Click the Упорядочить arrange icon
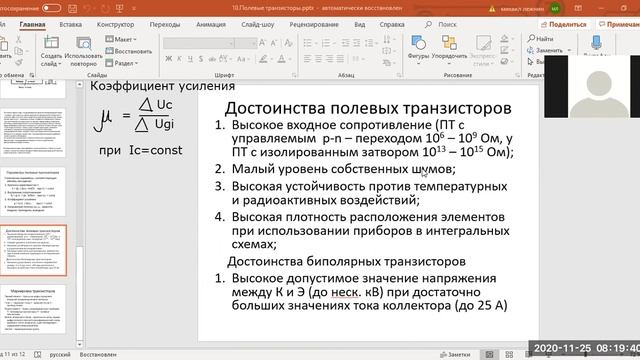The width and height of the screenshot is (640, 360). click(x=449, y=42)
